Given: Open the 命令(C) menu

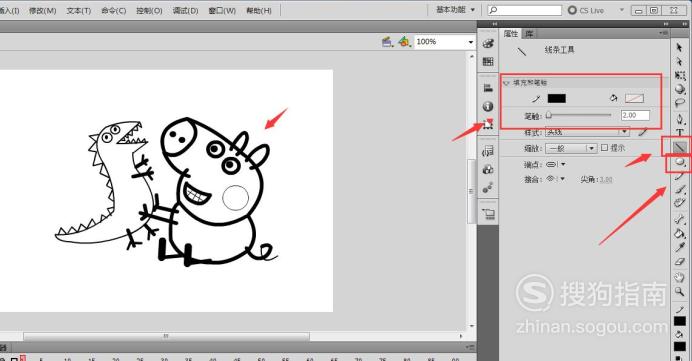Looking at the screenshot, I should tap(113, 10).
